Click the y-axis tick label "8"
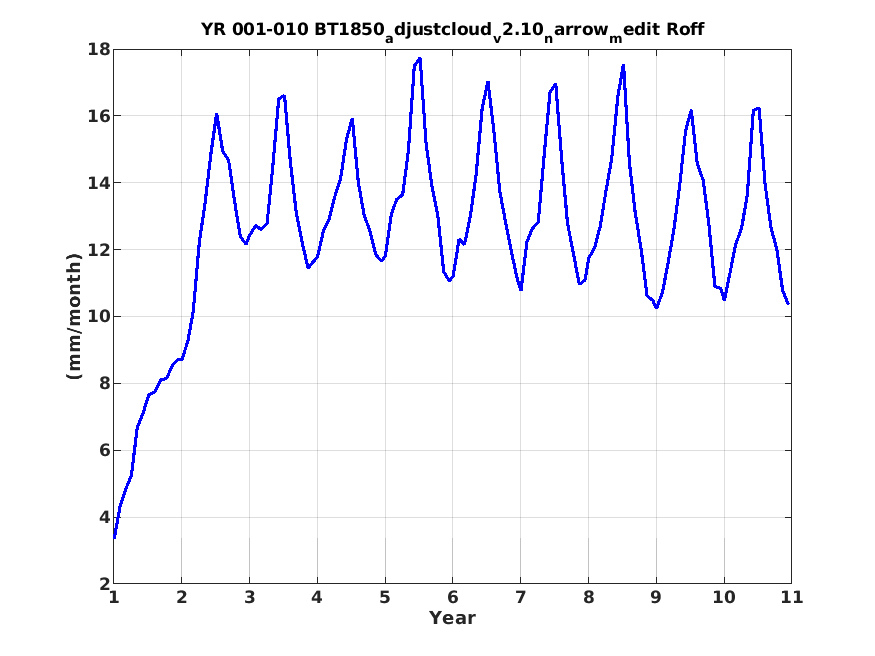The width and height of the screenshot is (875, 656). (x=104, y=384)
